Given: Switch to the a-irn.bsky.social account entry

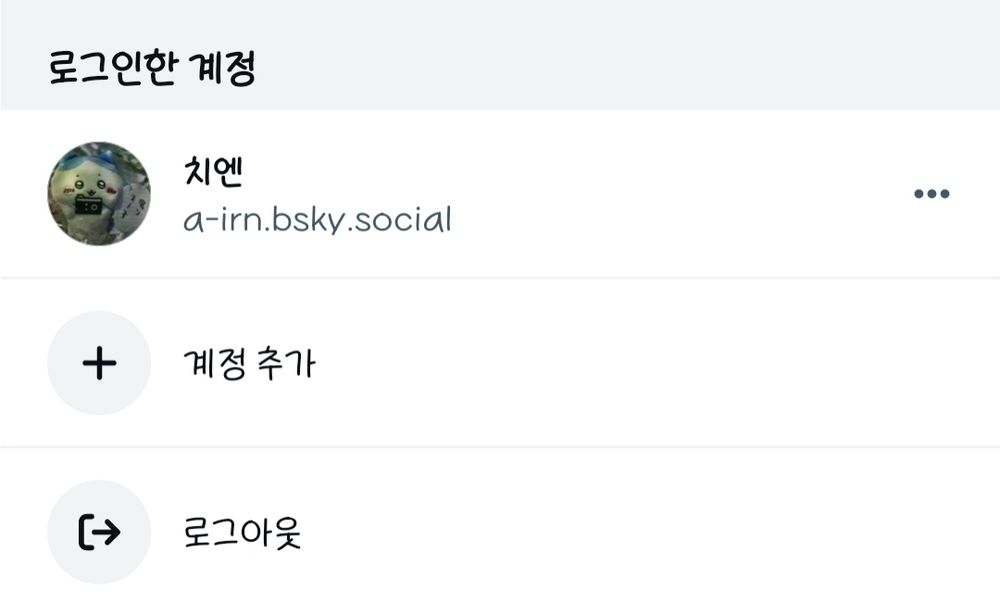Looking at the screenshot, I should point(500,193).
